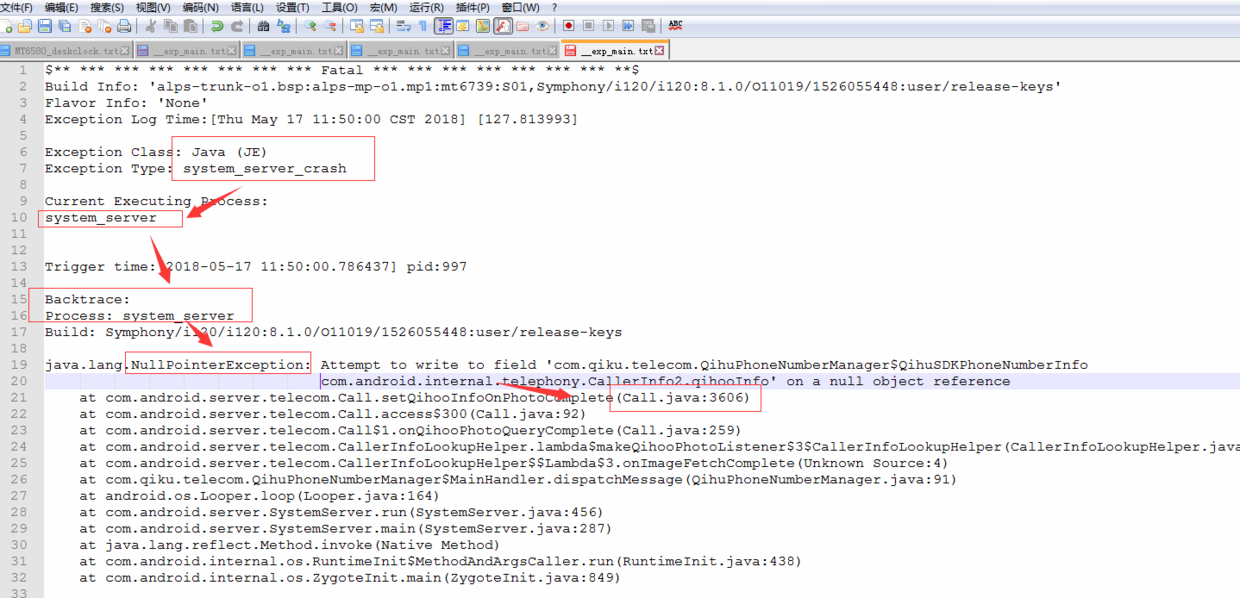
Task: Open the 窗口(W) window menu
Action: point(521,7)
